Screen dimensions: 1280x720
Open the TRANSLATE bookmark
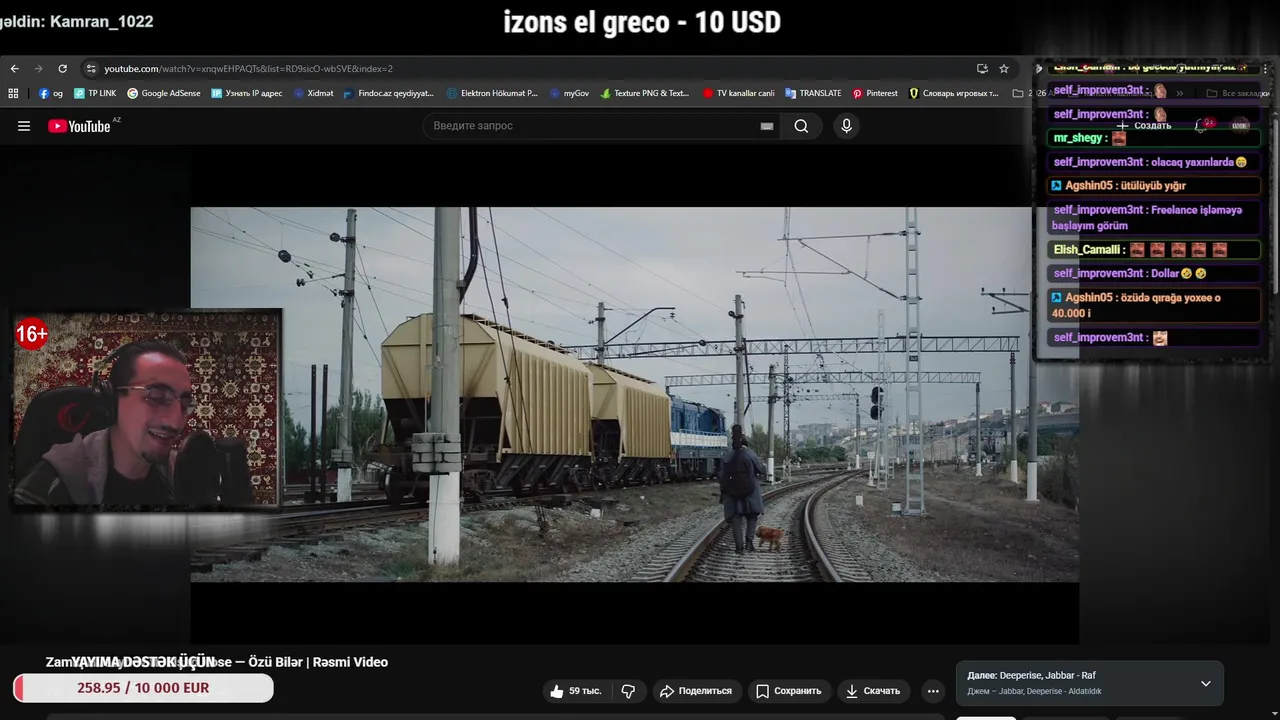coord(813,93)
